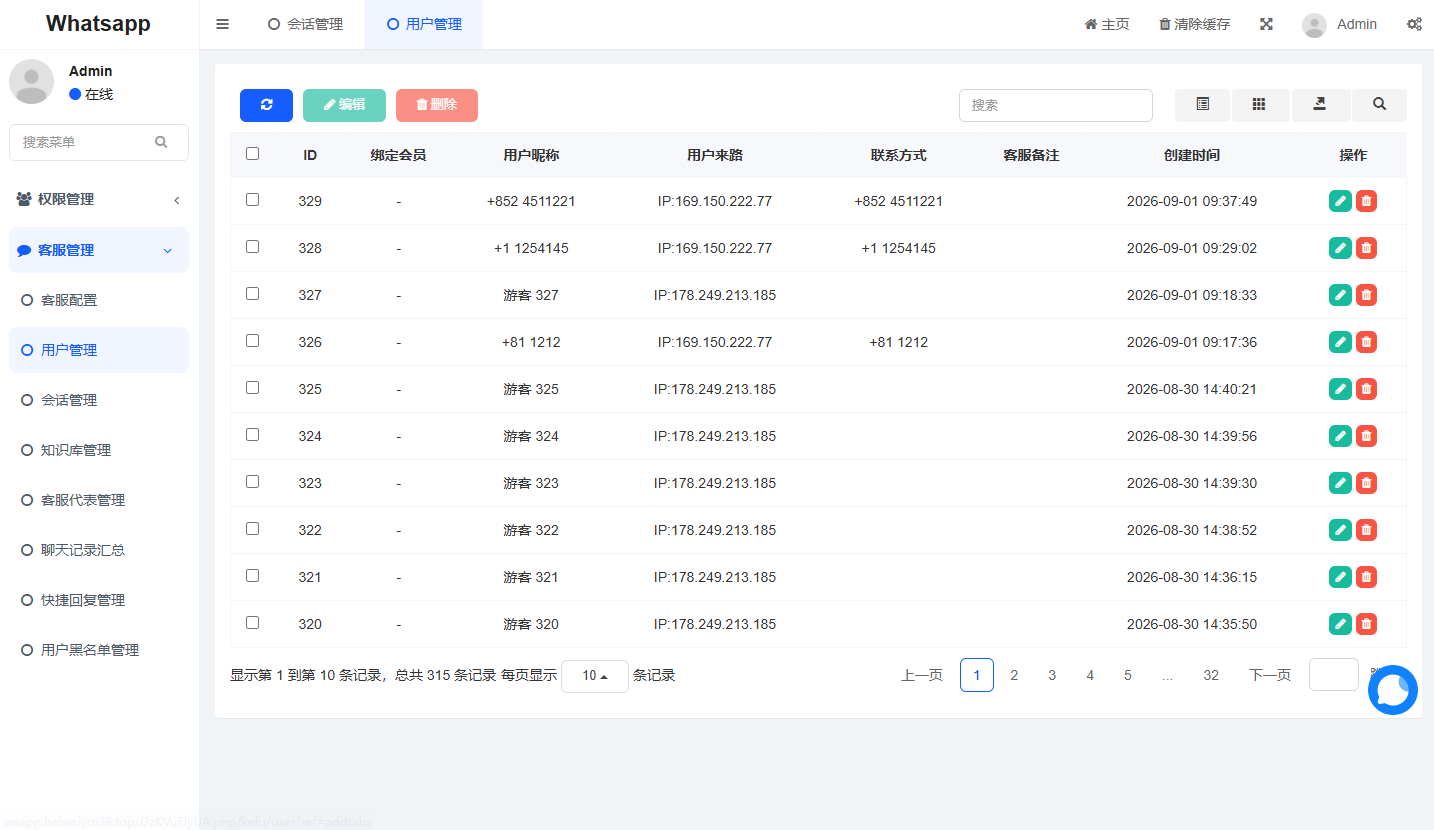The height and width of the screenshot is (830, 1434).
Task: Open the records-per-page dropdown showing 10
Action: coord(595,676)
